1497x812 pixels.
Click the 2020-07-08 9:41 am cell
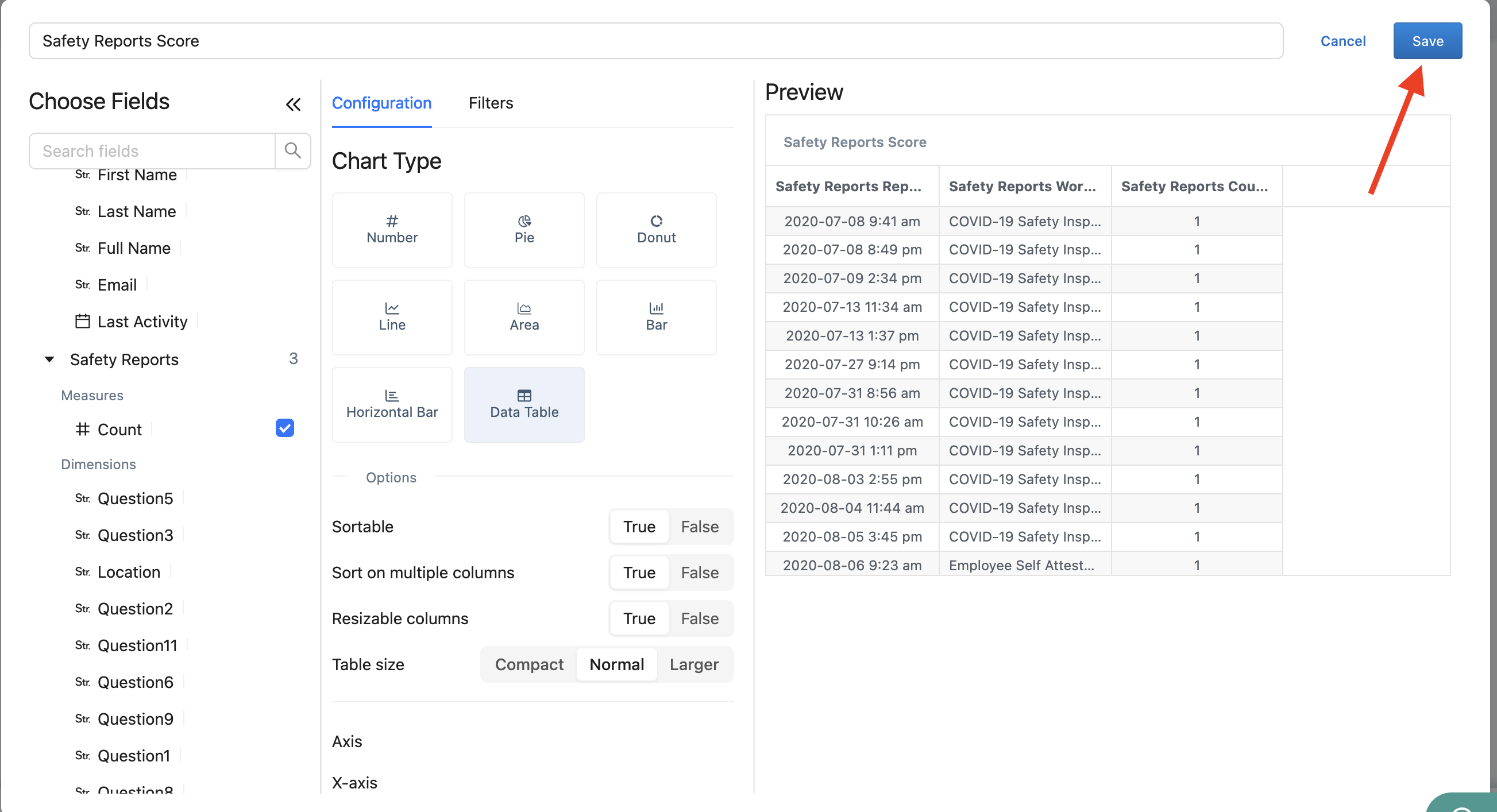[x=851, y=221]
